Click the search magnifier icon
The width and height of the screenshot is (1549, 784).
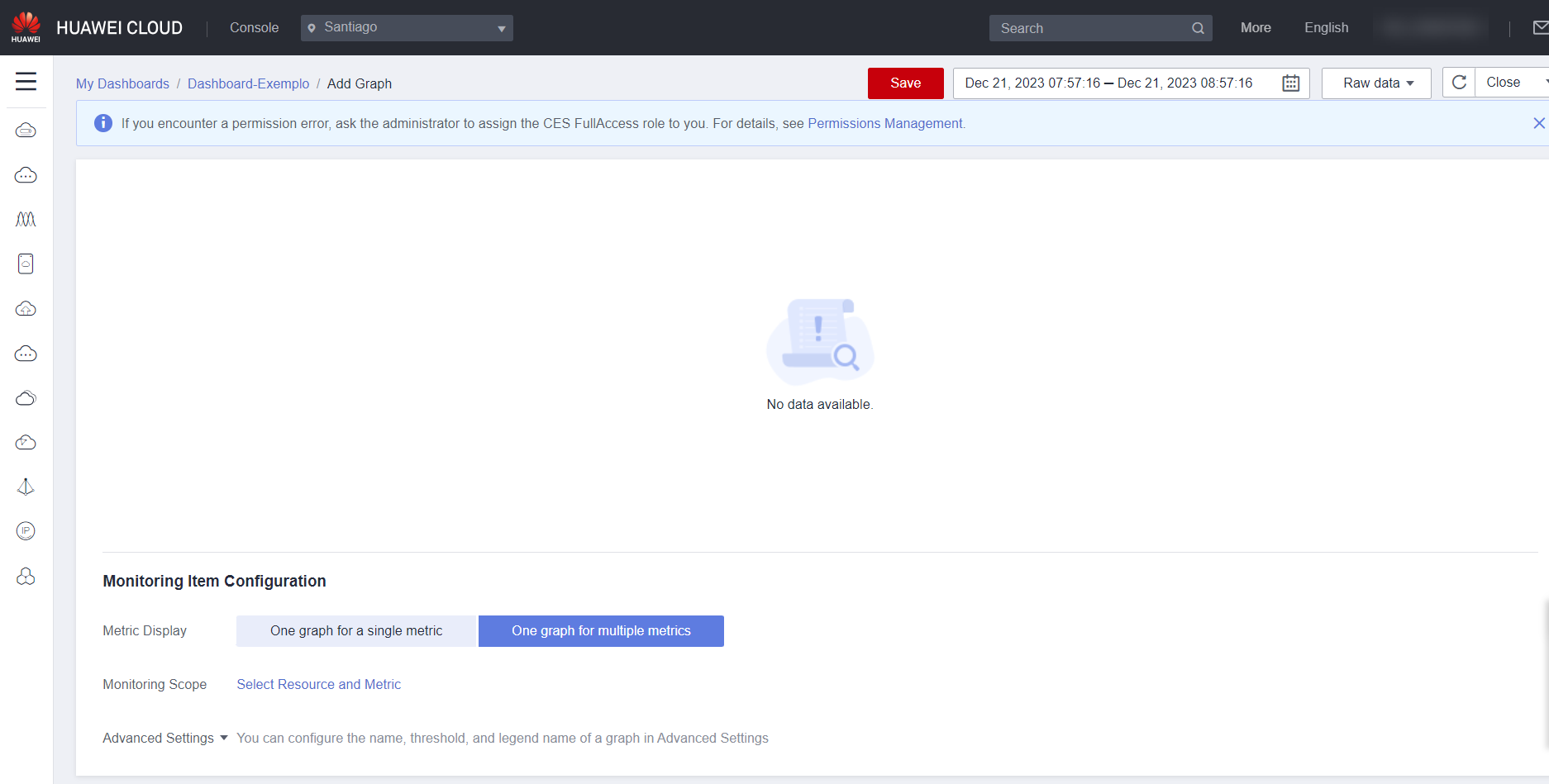tap(1198, 28)
